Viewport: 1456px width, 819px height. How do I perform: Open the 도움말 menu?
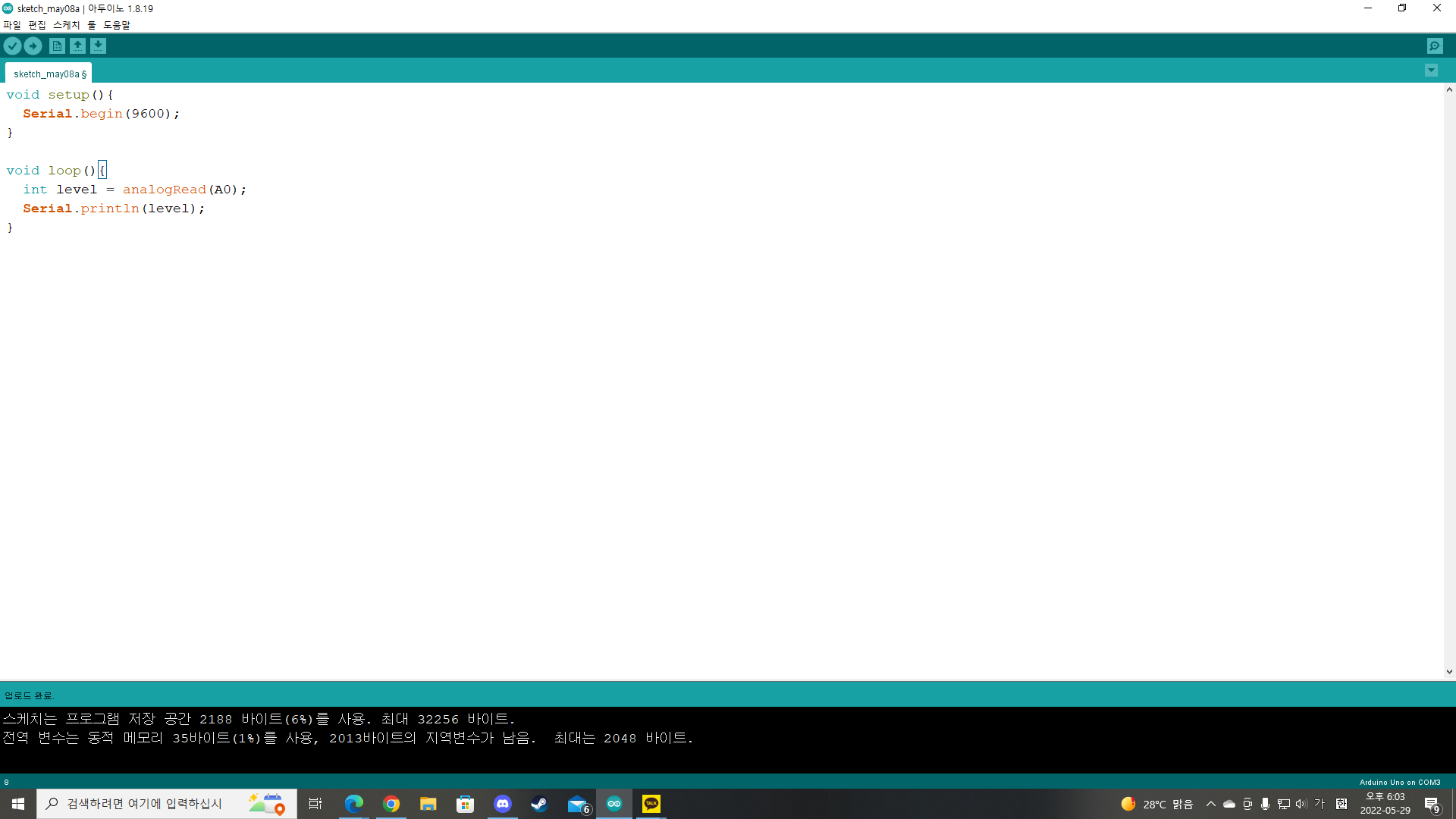point(117,25)
